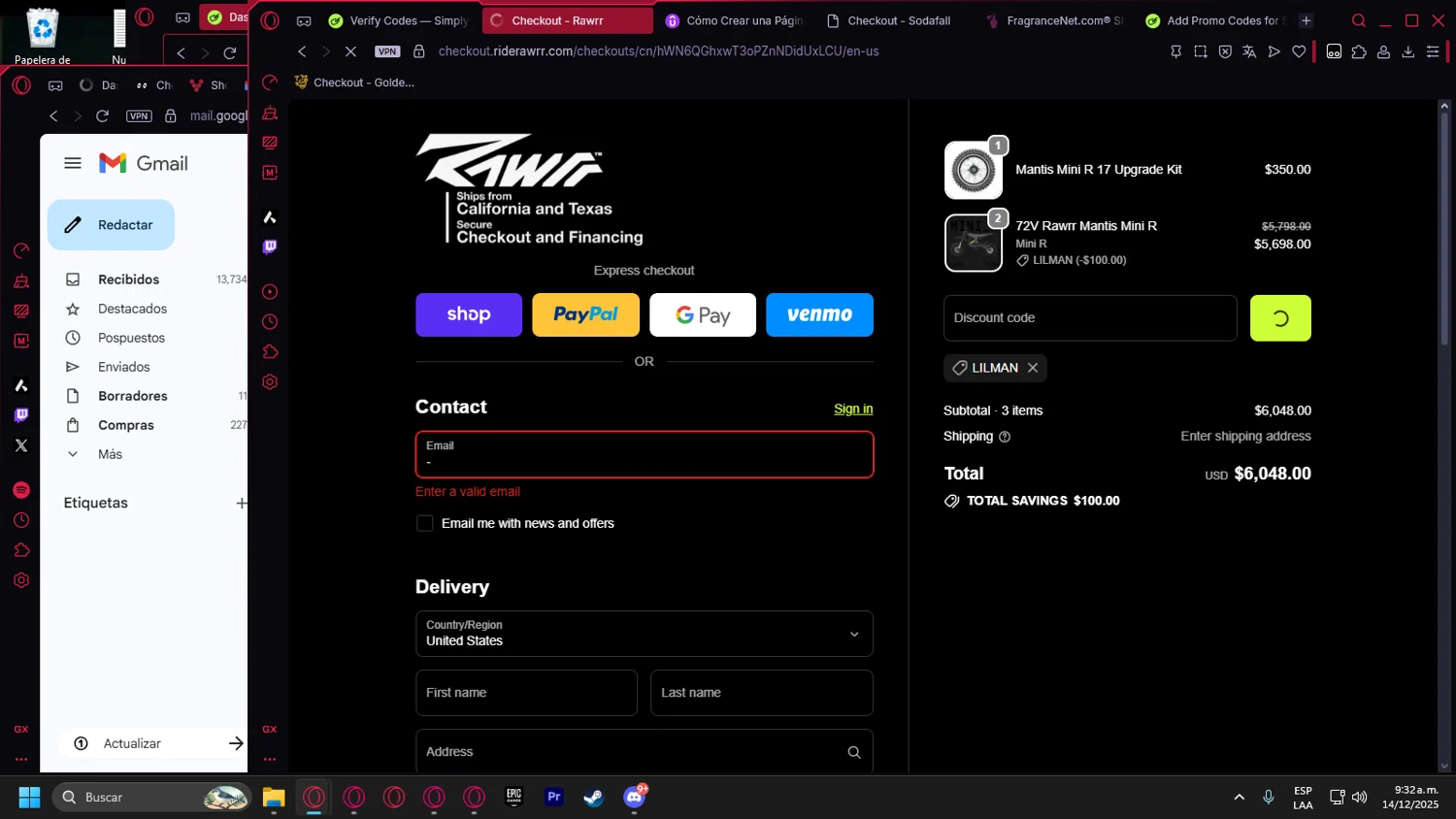Open Destacados folder in Gmail
Screen dimensions: 1456x819
(x=132, y=309)
